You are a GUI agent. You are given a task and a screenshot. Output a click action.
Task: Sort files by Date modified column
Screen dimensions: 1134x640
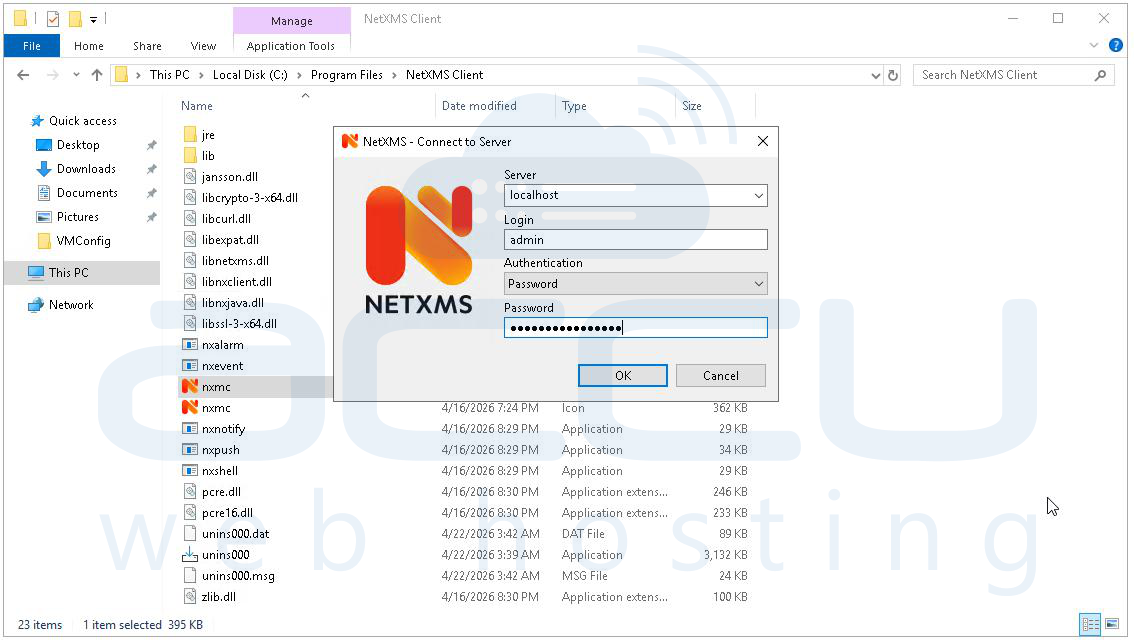[479, 106]
